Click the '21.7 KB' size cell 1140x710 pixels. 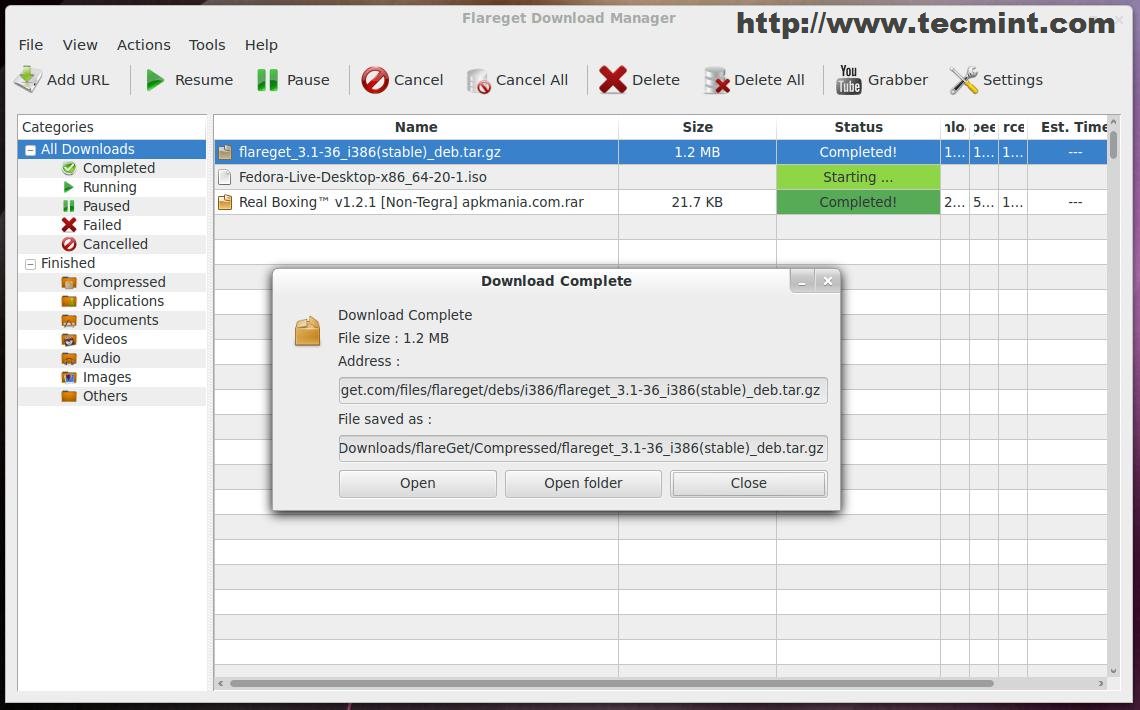tap(697, 202)
